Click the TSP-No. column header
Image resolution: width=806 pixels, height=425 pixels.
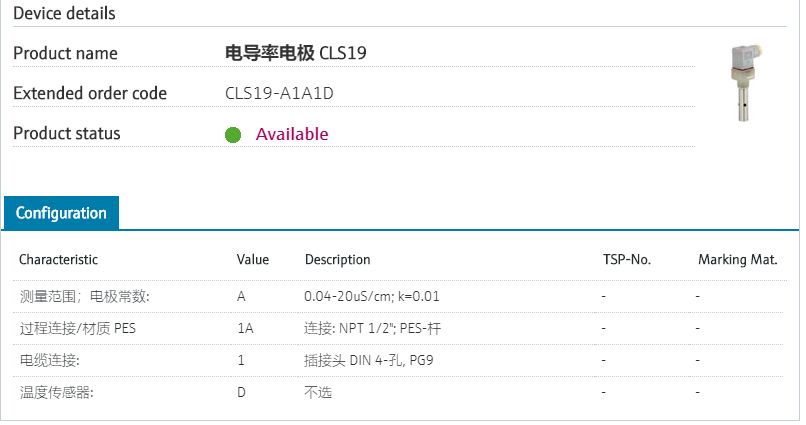tap(627, 260)
